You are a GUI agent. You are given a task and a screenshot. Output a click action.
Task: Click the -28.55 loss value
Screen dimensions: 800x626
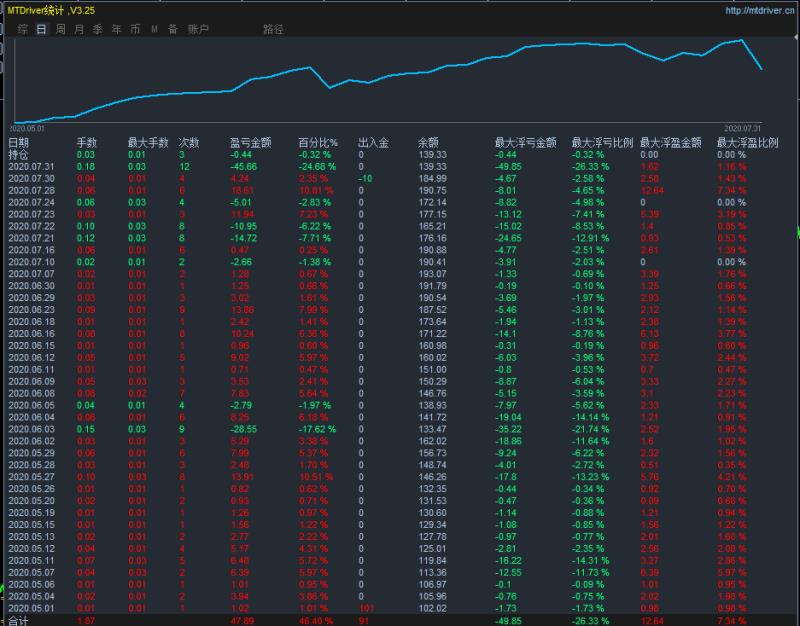point(243,429)
